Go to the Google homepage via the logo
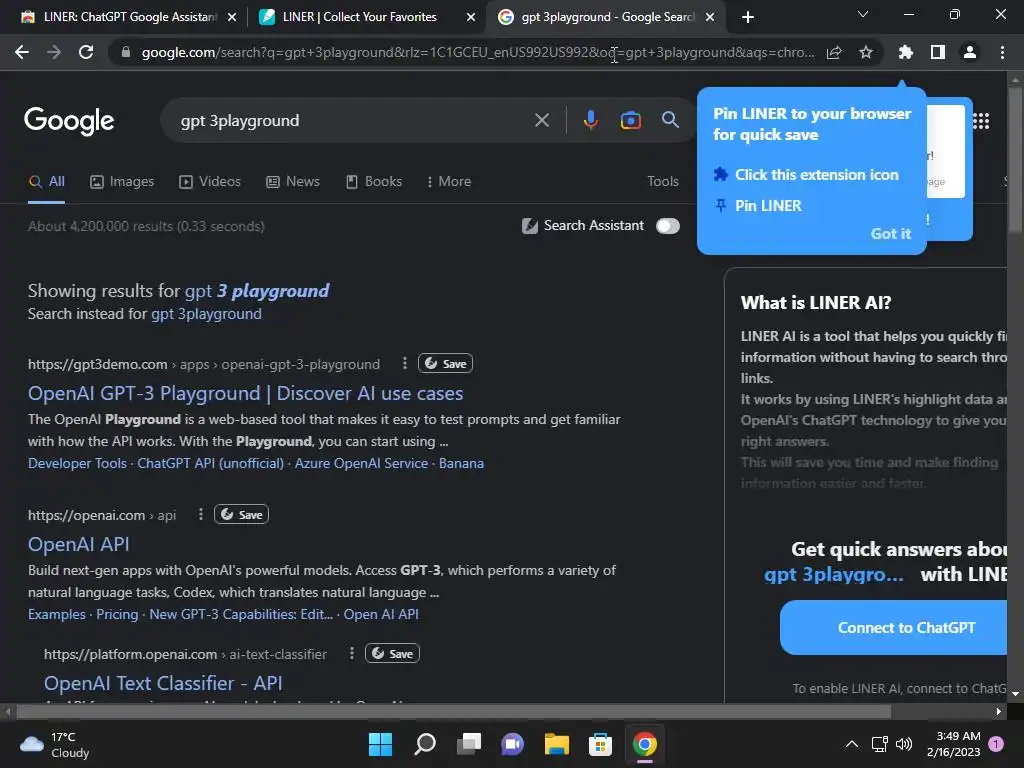Screen dimensions: 1024x768 [x=69, y=121]
